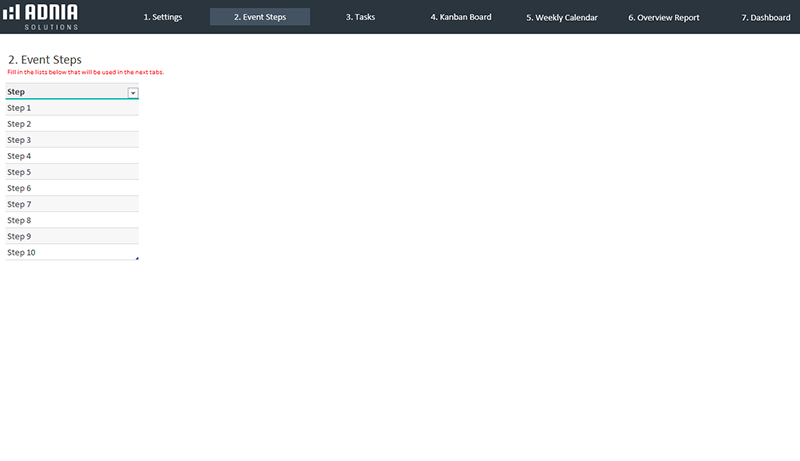Switch to the 3. Tasks tab

point(360,17)
